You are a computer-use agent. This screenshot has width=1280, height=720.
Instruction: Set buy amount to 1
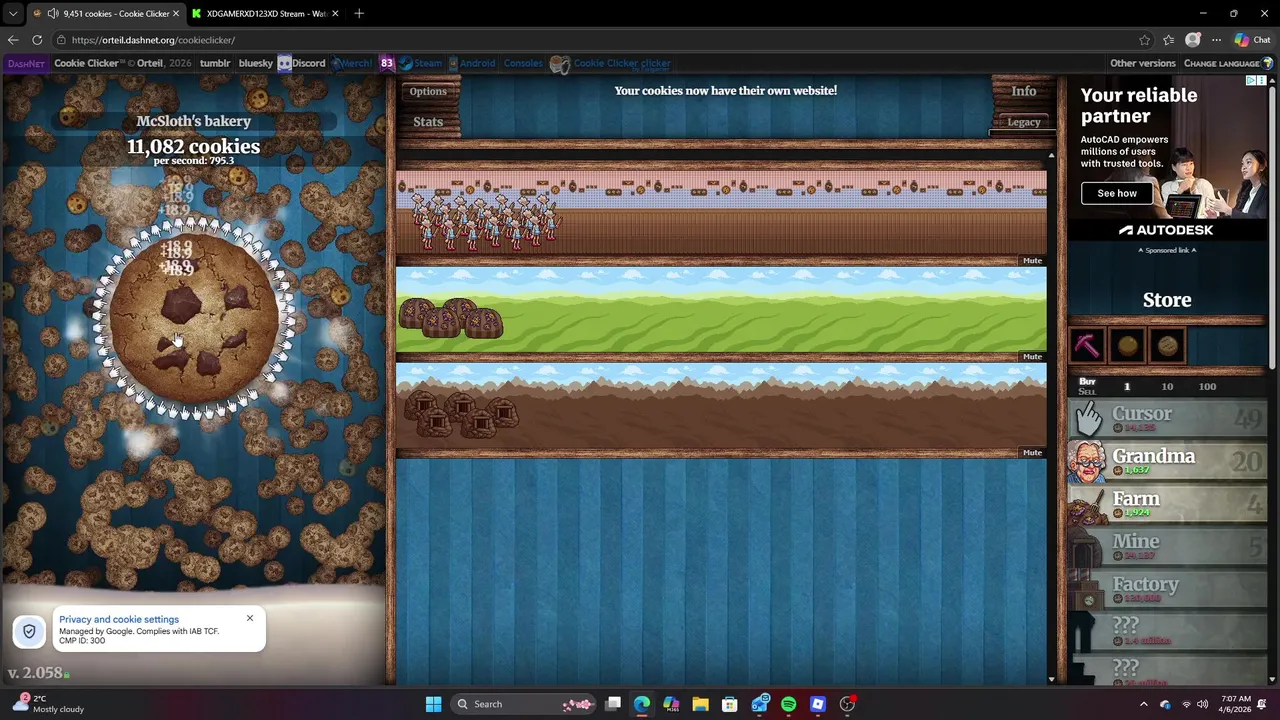tap(1127, 387)
